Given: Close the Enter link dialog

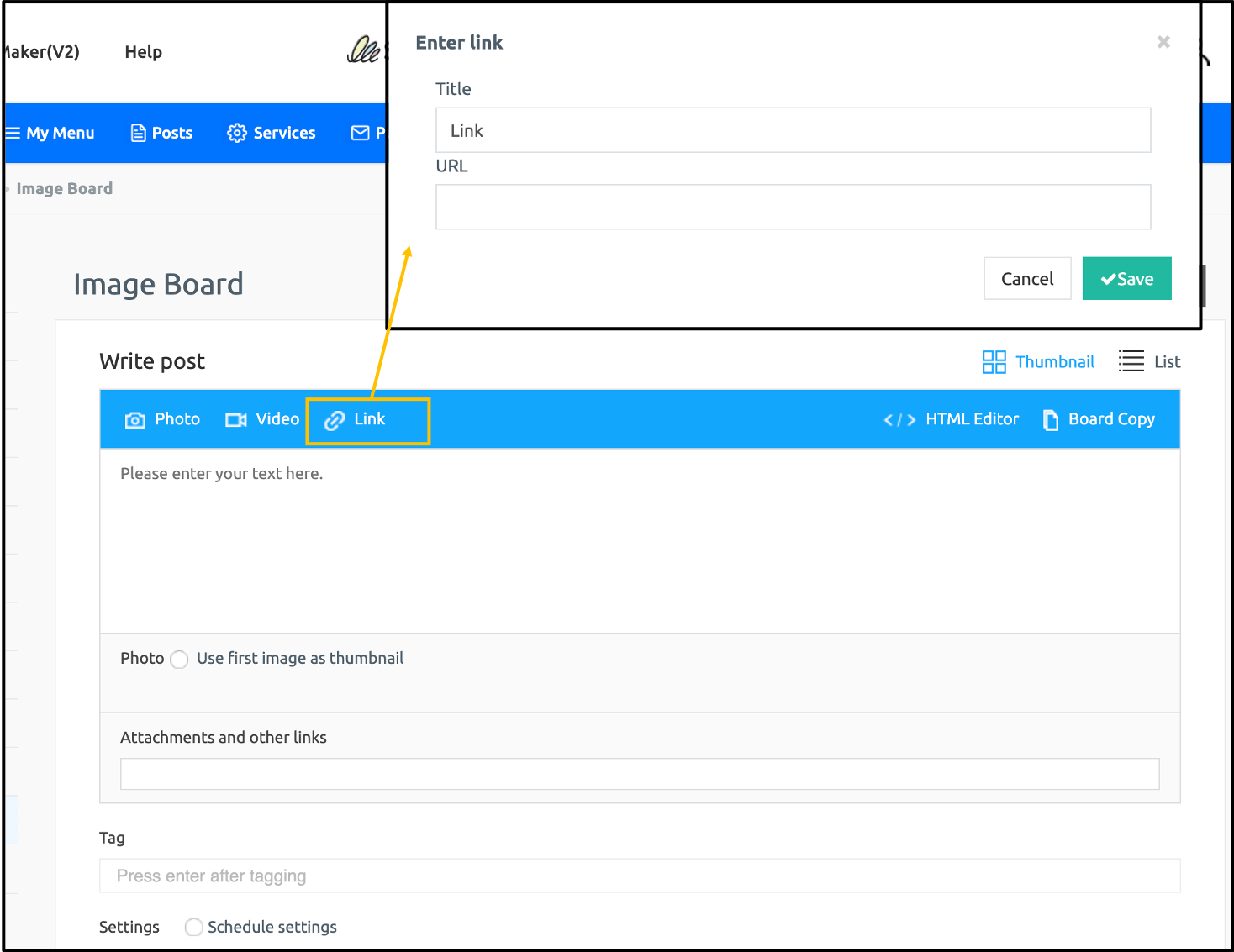Looking at the screenshot, I should [1163, 42].
